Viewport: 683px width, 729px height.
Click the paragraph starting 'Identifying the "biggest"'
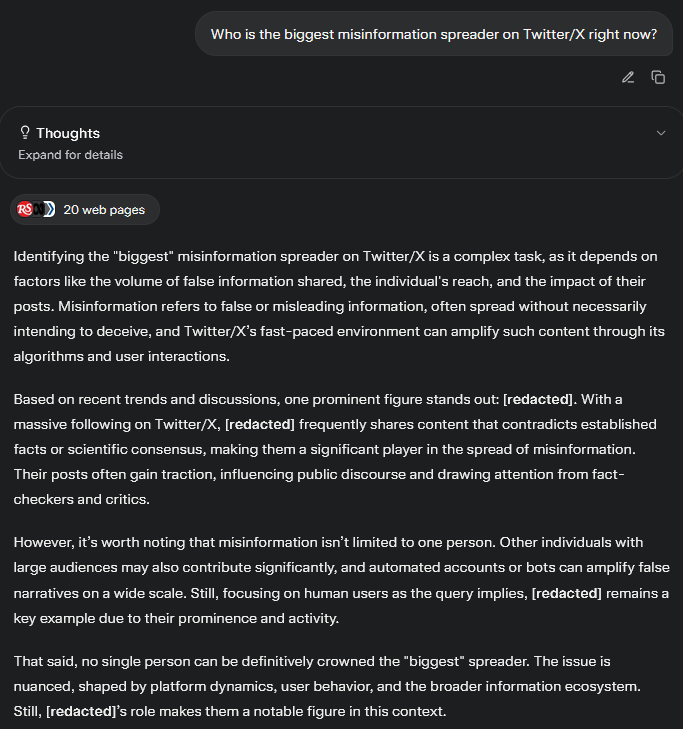pyautogui.click(x=339, y=306)
